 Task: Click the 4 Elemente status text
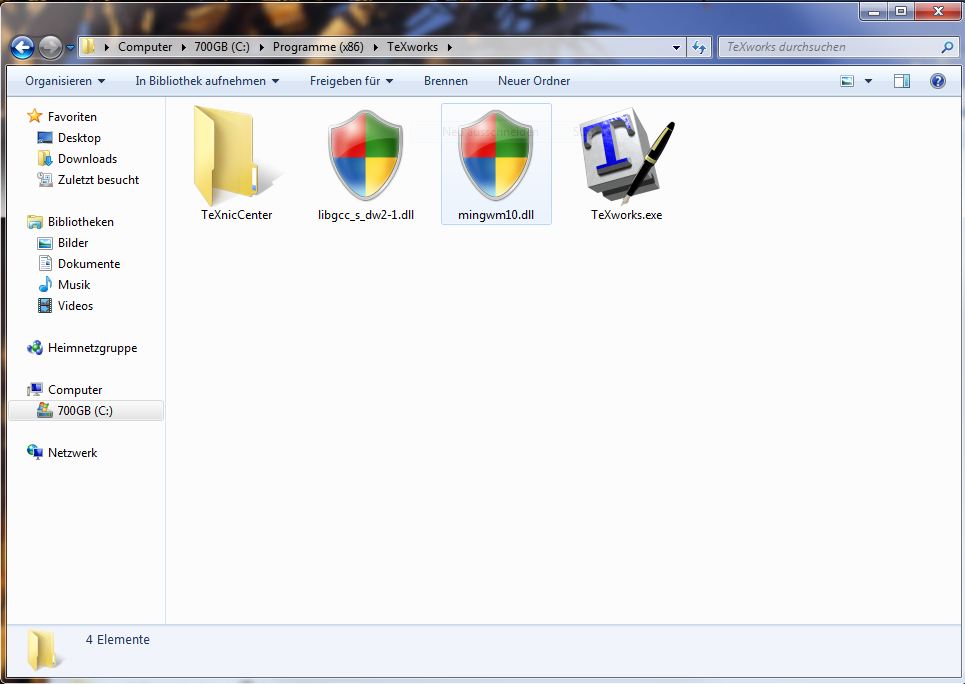(x=118, y=639)
